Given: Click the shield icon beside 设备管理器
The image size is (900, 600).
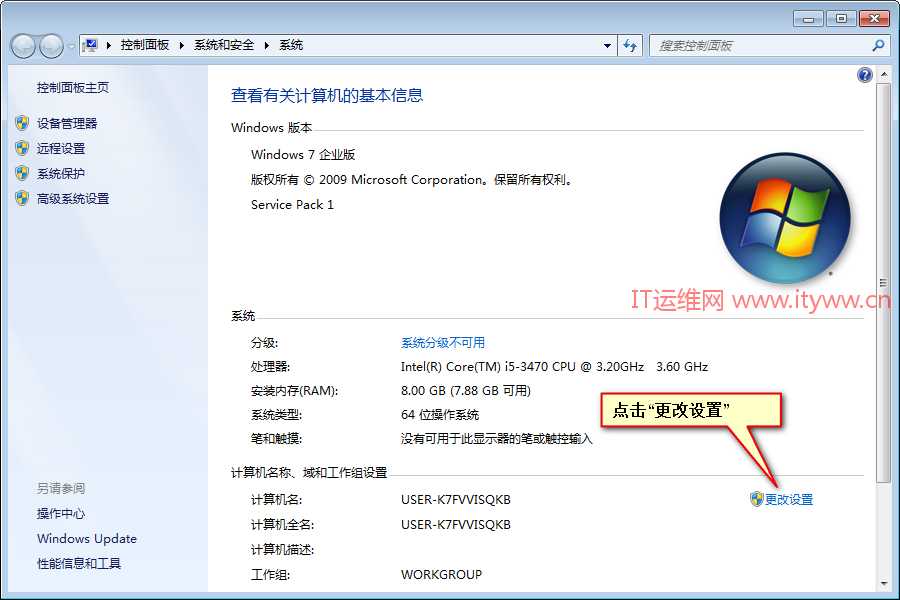Looking at the screenshot, I should (x=22, y=123).
